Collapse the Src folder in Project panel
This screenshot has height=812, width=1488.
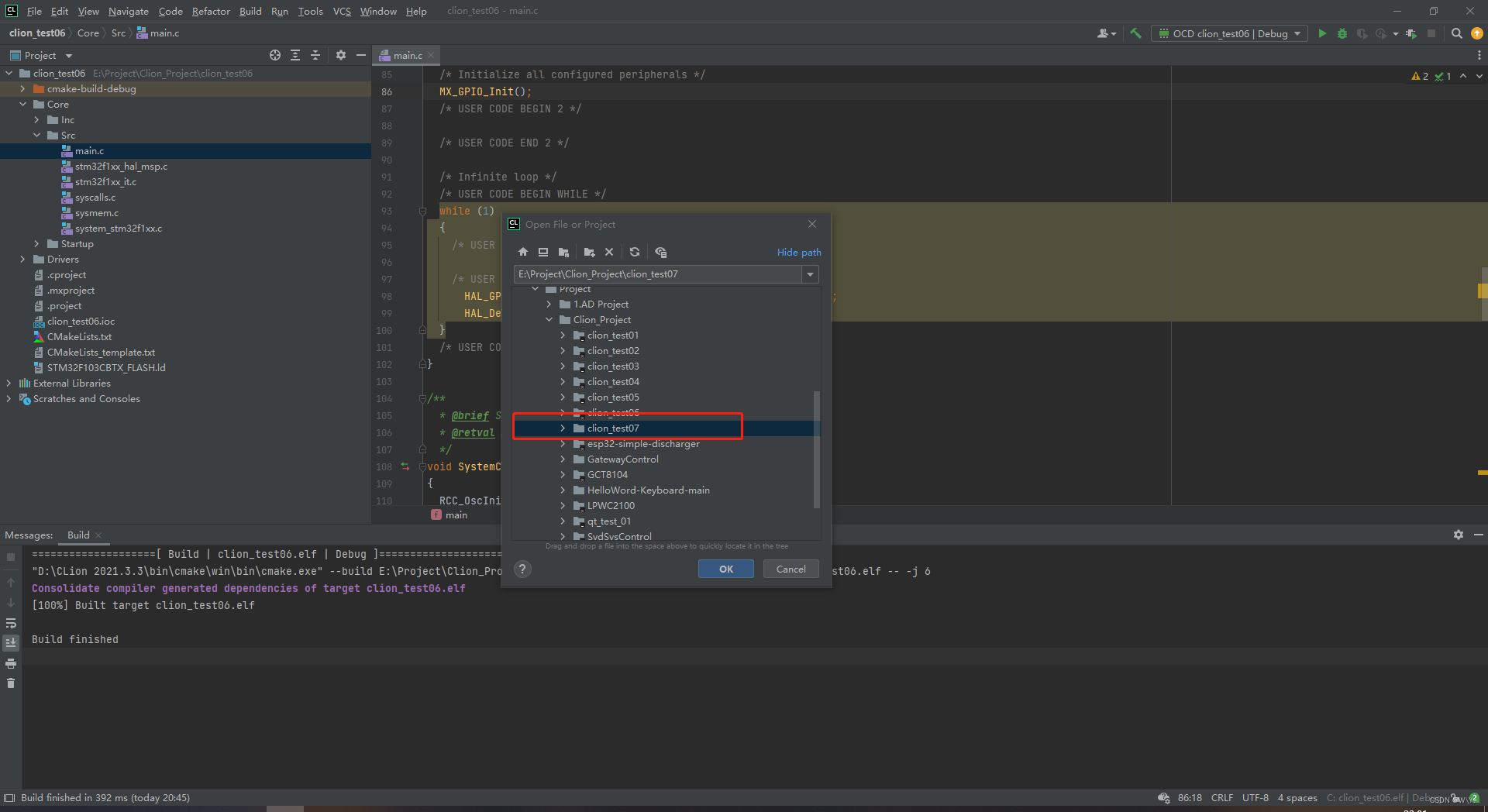click(36, 135)
